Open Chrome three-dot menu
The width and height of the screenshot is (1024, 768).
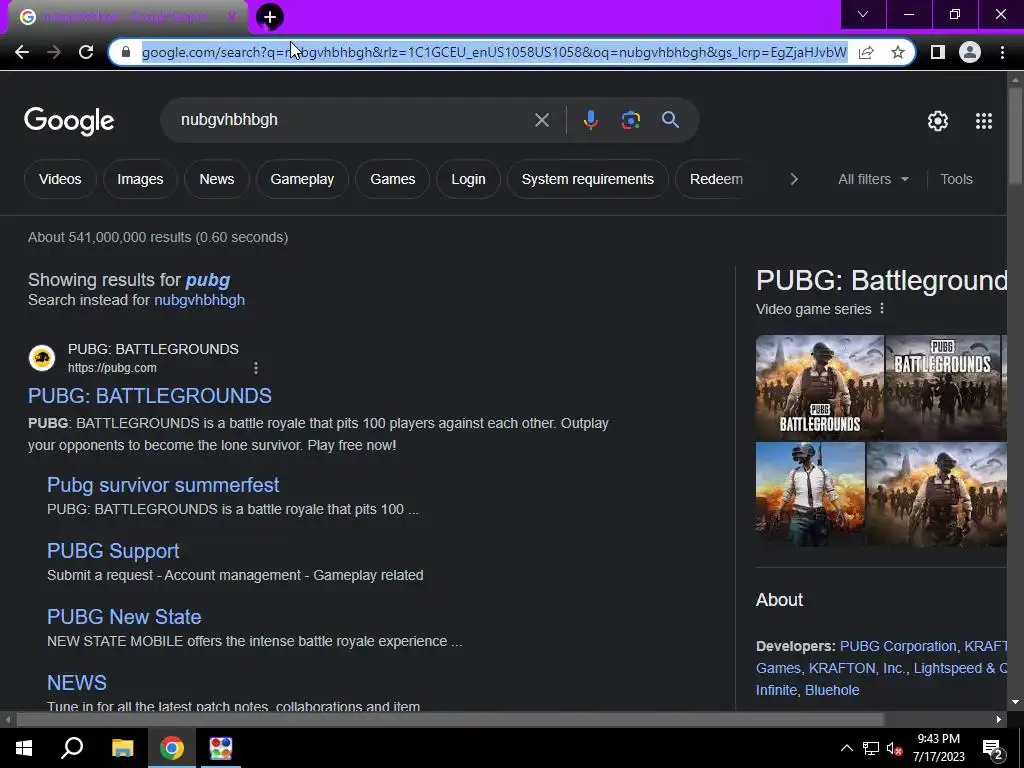1002,52
